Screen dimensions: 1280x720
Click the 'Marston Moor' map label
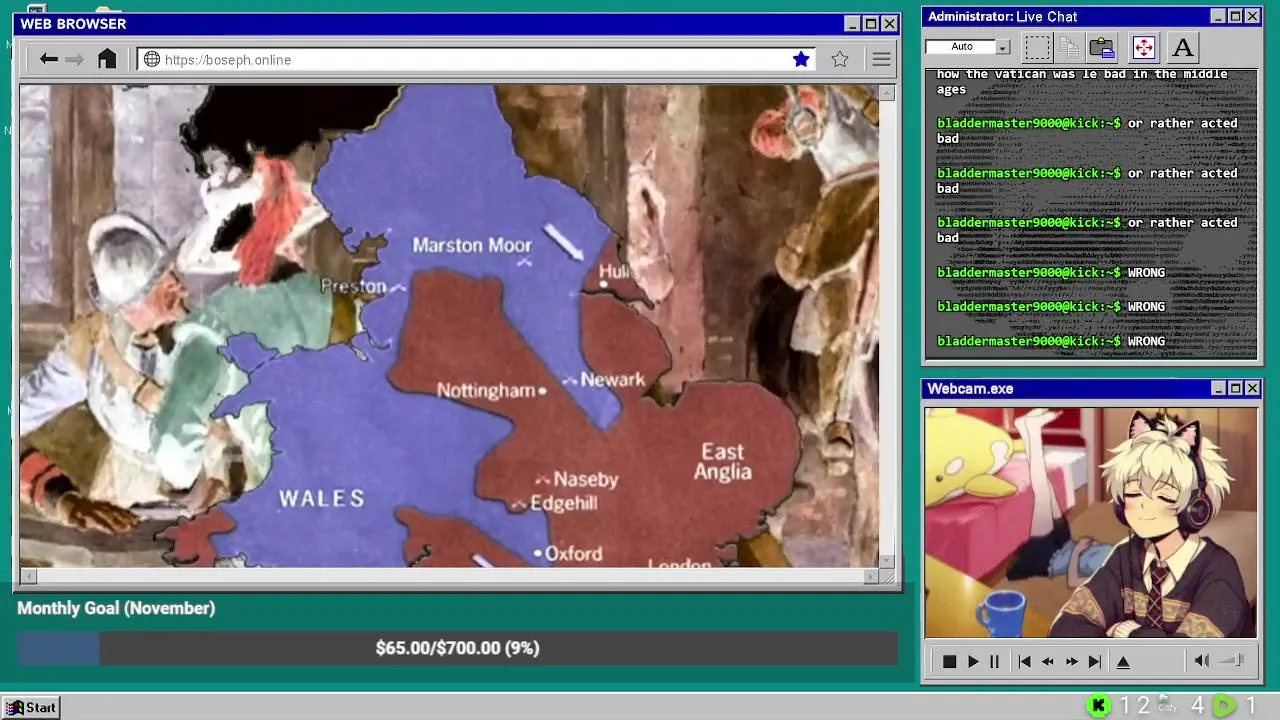(472, 245)
